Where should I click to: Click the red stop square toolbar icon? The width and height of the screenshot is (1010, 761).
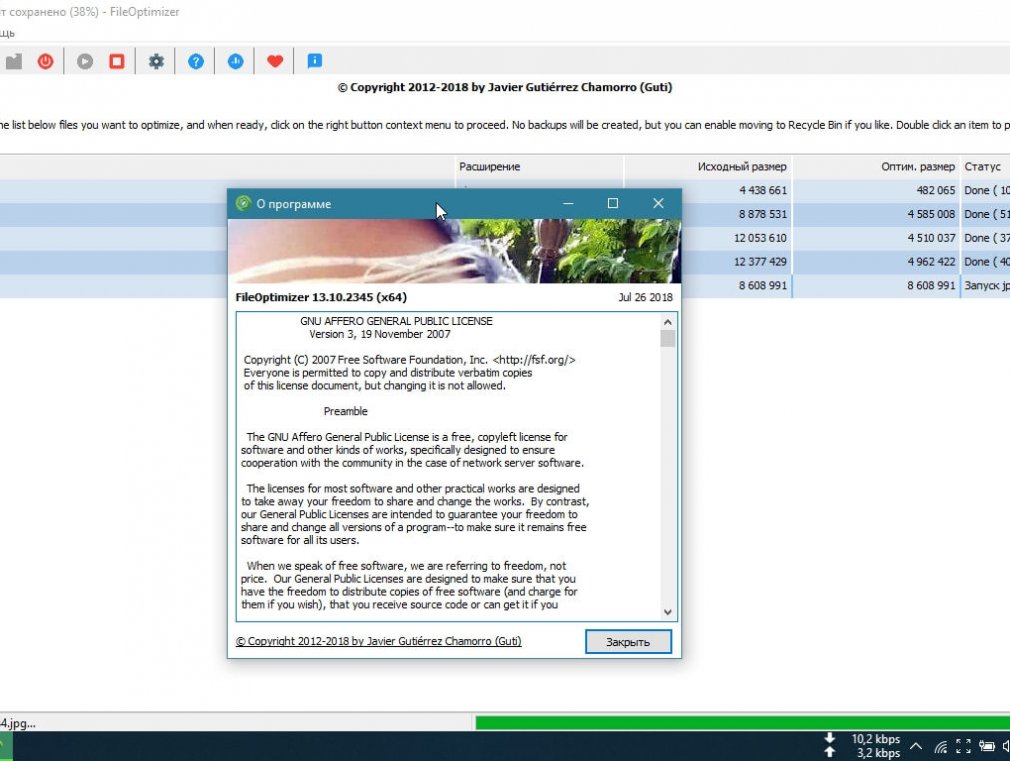pos(117,61)
